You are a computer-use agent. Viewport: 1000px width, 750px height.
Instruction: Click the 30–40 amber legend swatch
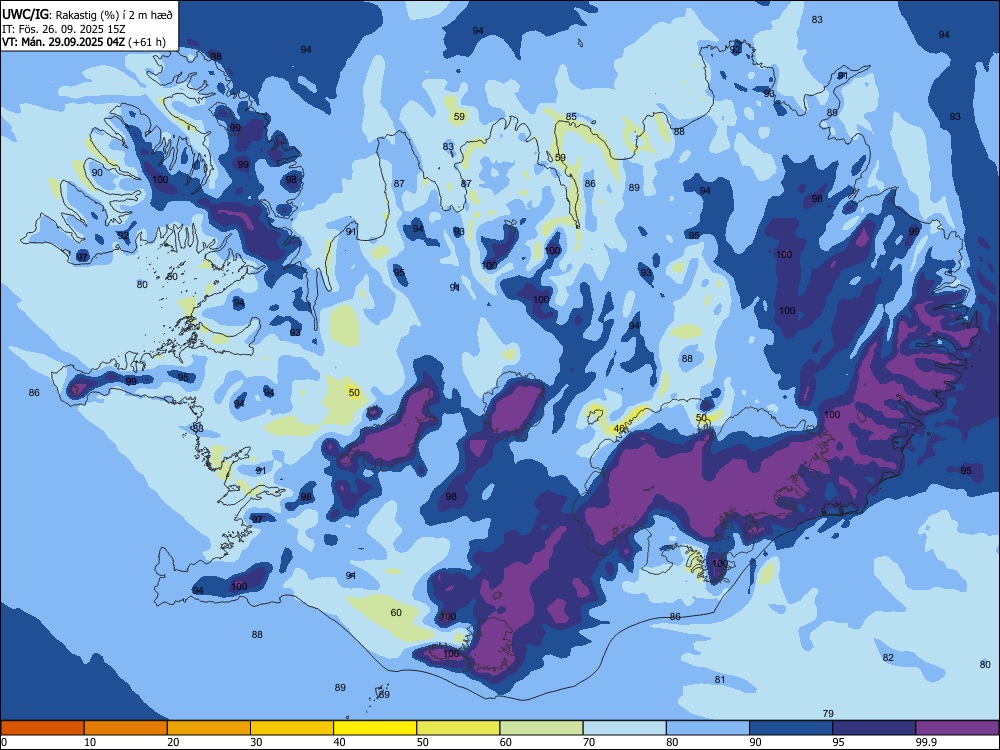[x=292, y=728]
